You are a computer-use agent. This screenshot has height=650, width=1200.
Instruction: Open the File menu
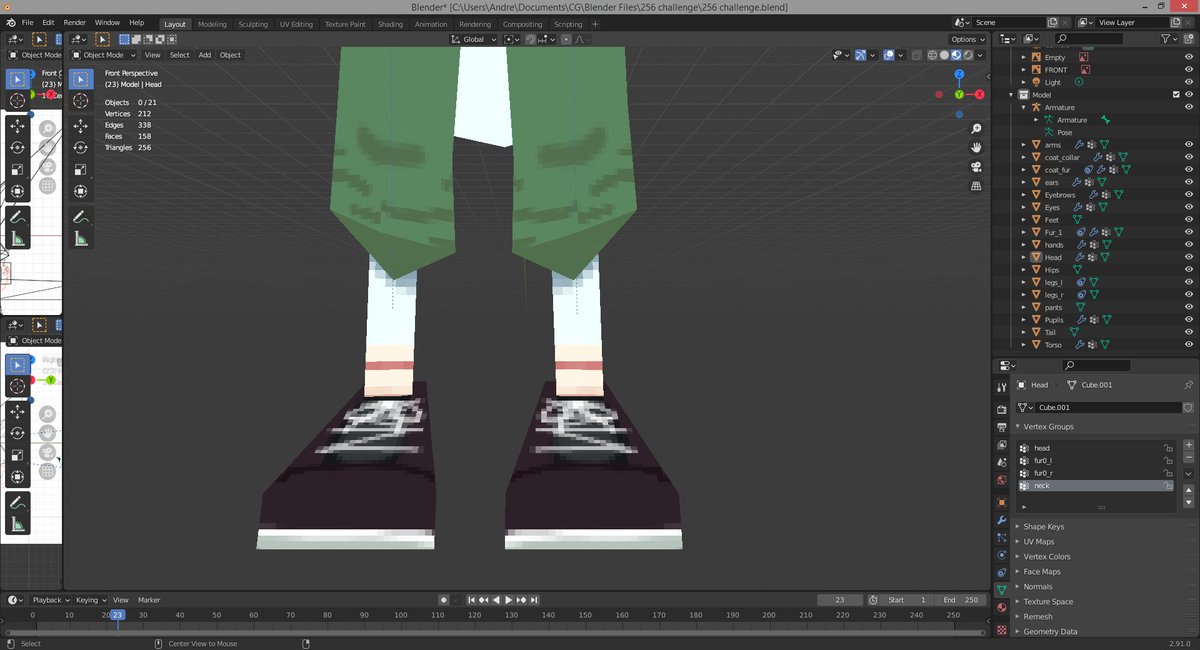pos(27,22)
